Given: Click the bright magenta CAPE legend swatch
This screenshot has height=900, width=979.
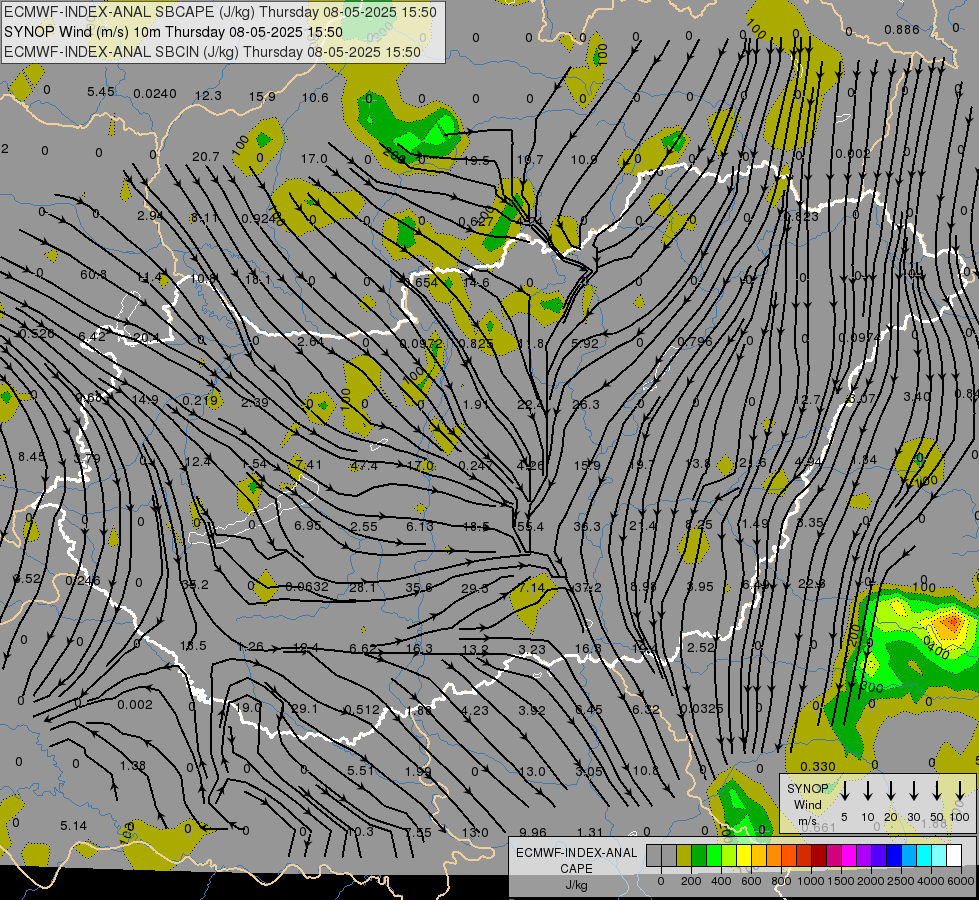Looking at the screenshot, I should (849, 855).
